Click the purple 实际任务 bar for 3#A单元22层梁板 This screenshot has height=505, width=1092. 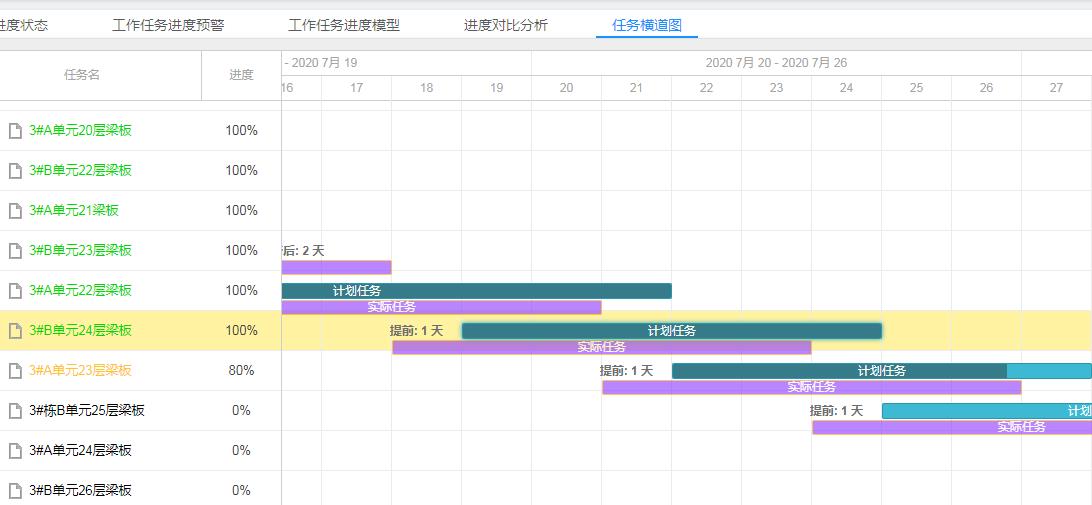441,307
